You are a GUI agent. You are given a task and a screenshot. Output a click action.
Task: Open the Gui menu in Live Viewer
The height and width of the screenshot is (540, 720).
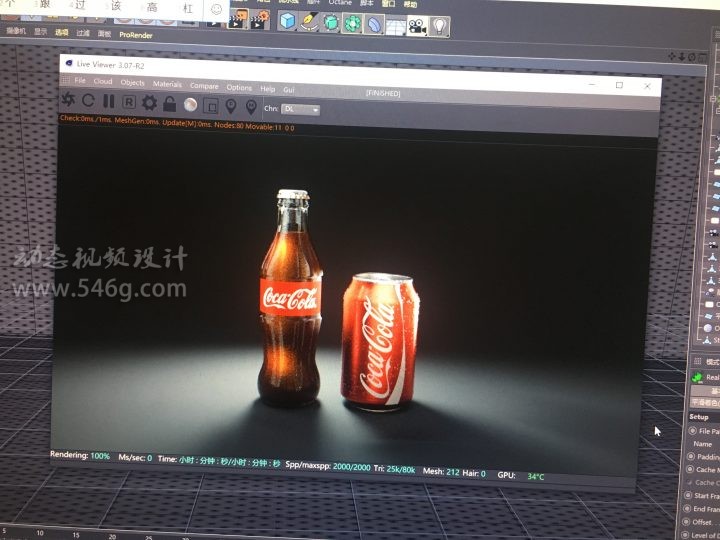pyautogui.click(x=289, y=90)
